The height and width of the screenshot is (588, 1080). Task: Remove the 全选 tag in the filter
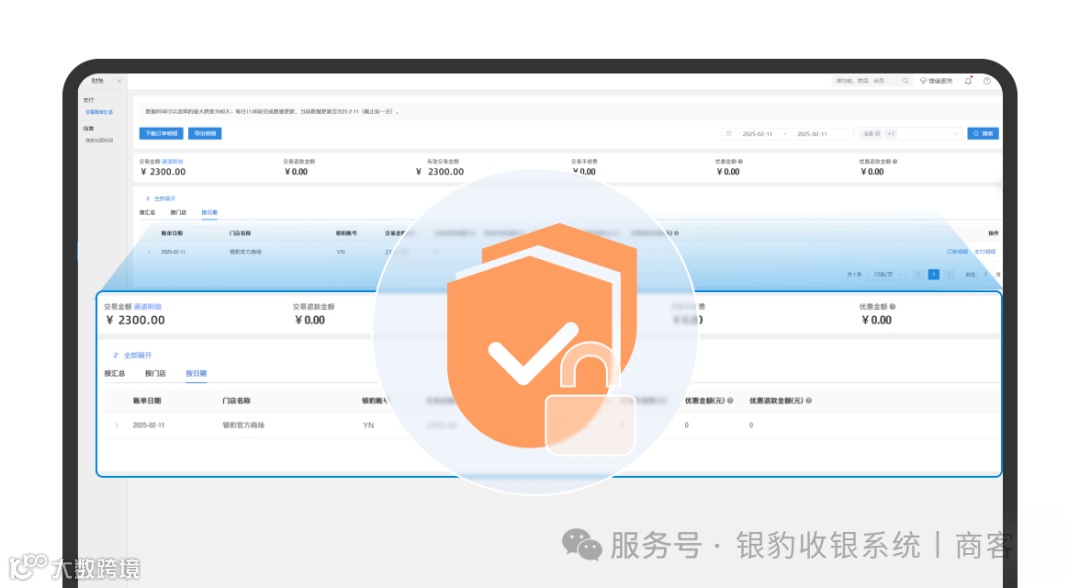878,134
